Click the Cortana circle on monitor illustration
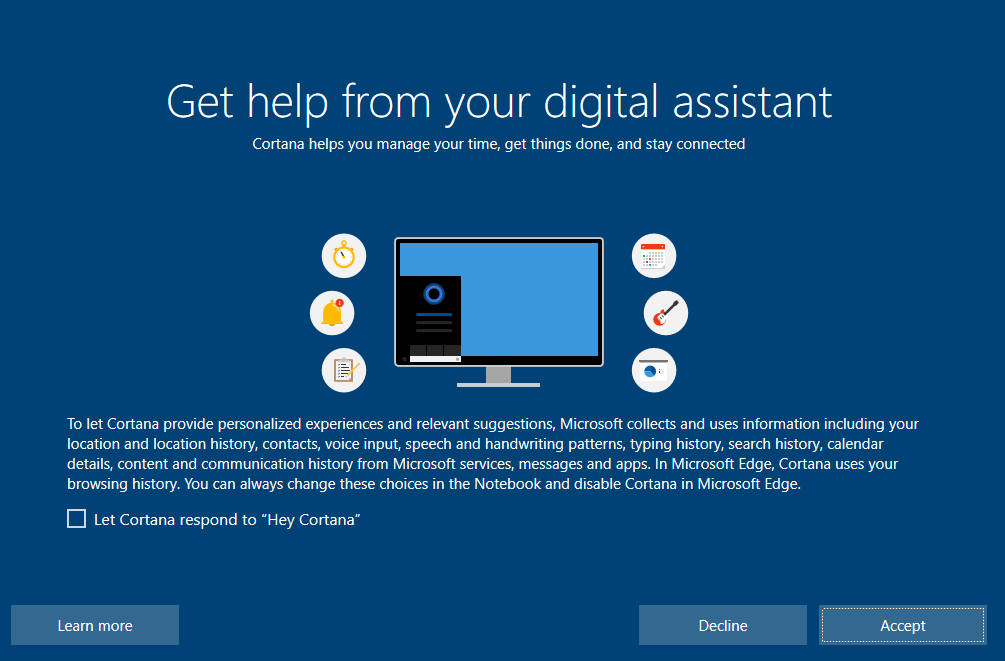Screen dimensions: 1005x661 pyautogui.click(x=434, y=294)
